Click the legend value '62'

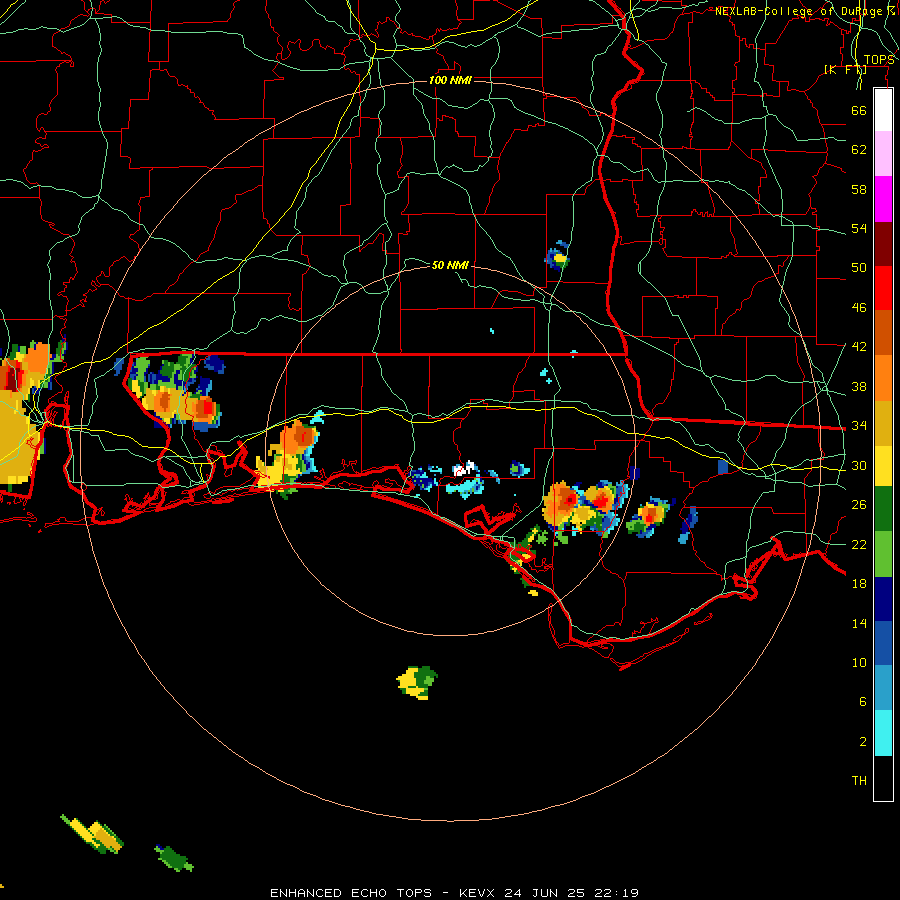click(x=859, y=150)
